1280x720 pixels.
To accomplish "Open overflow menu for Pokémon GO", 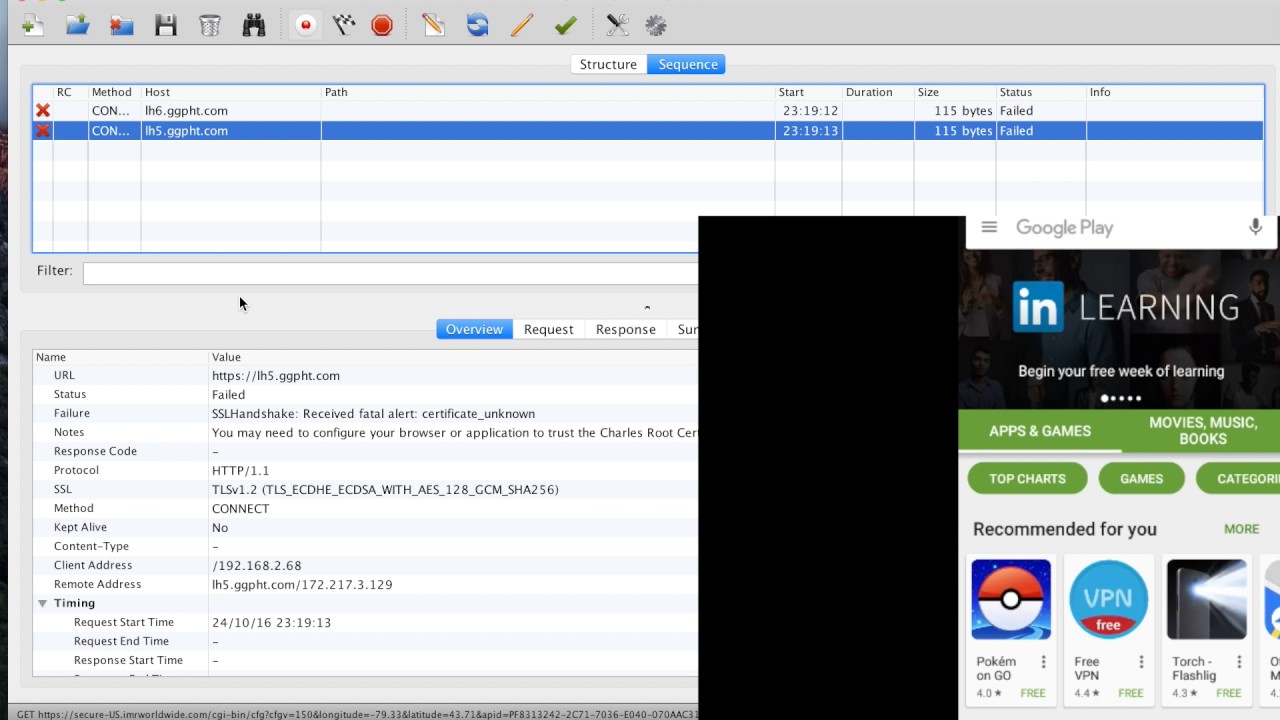I will point(1043,662).
